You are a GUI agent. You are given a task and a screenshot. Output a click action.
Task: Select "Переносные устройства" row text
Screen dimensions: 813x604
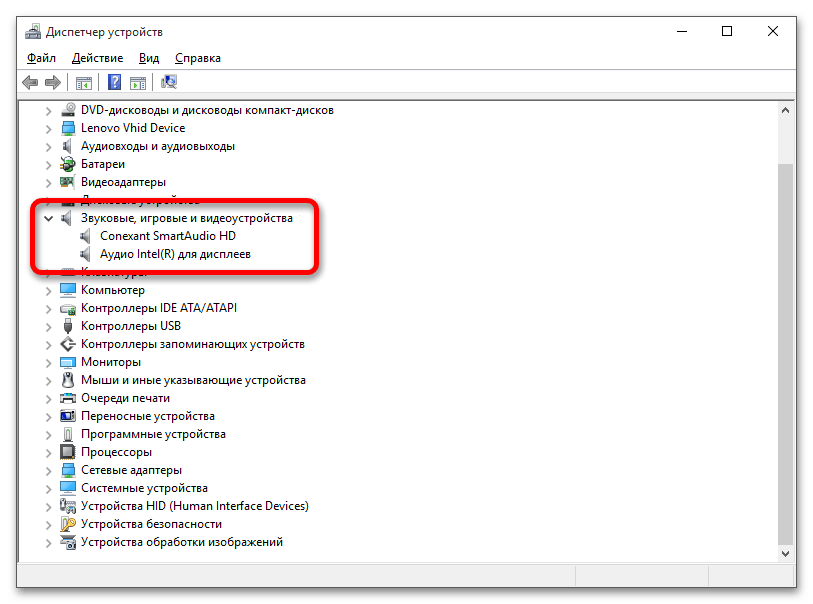click(148, 416)
